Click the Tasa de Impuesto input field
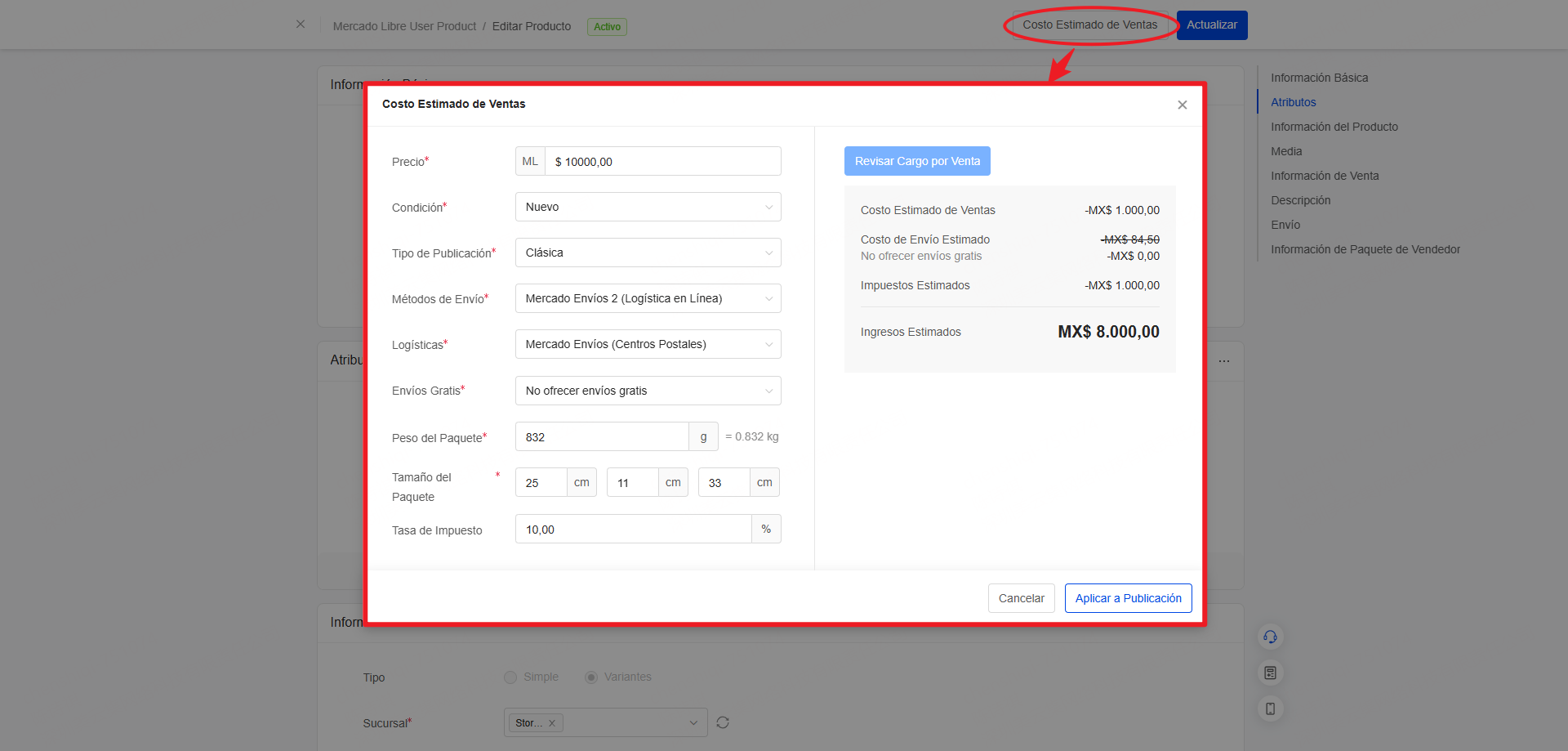The width and height of the screenshot is (1568, 751). (633, 530)
